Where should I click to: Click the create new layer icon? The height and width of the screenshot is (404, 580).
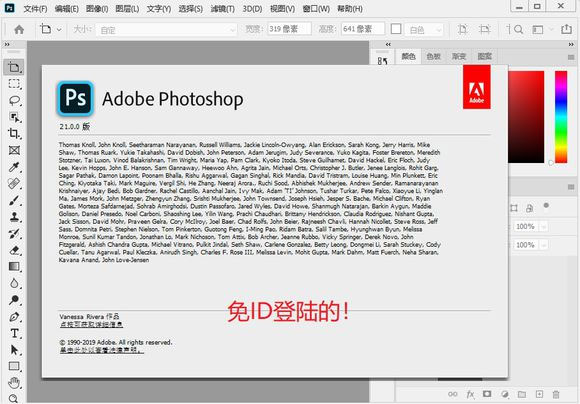(x=539, y=394)
